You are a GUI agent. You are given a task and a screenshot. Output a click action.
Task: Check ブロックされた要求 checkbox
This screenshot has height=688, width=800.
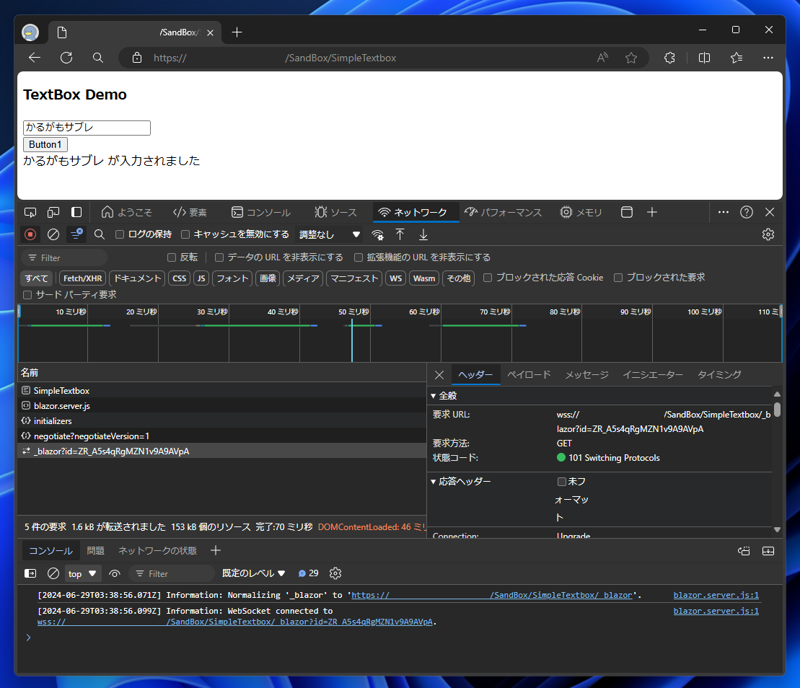[x=618, y=278]
